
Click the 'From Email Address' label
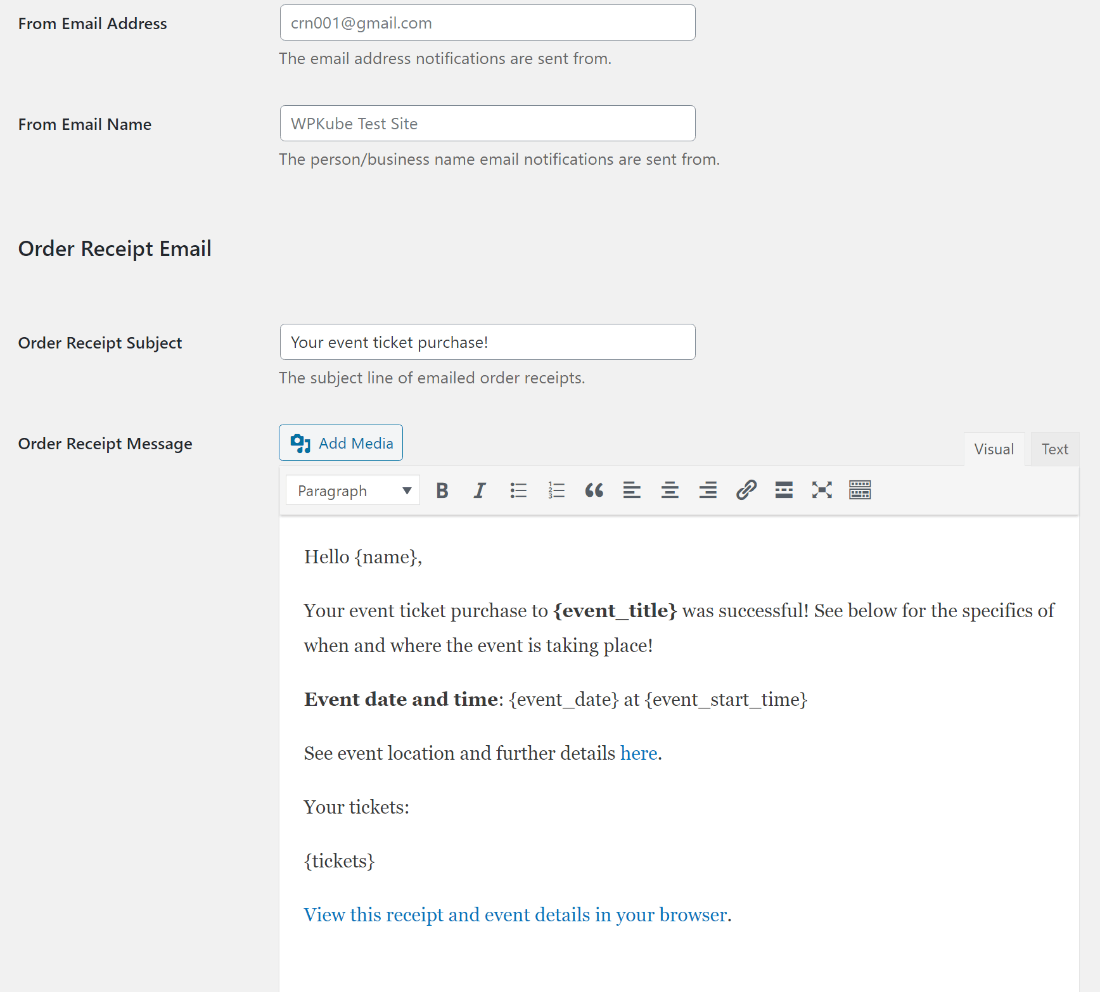[x=93, y=24]
